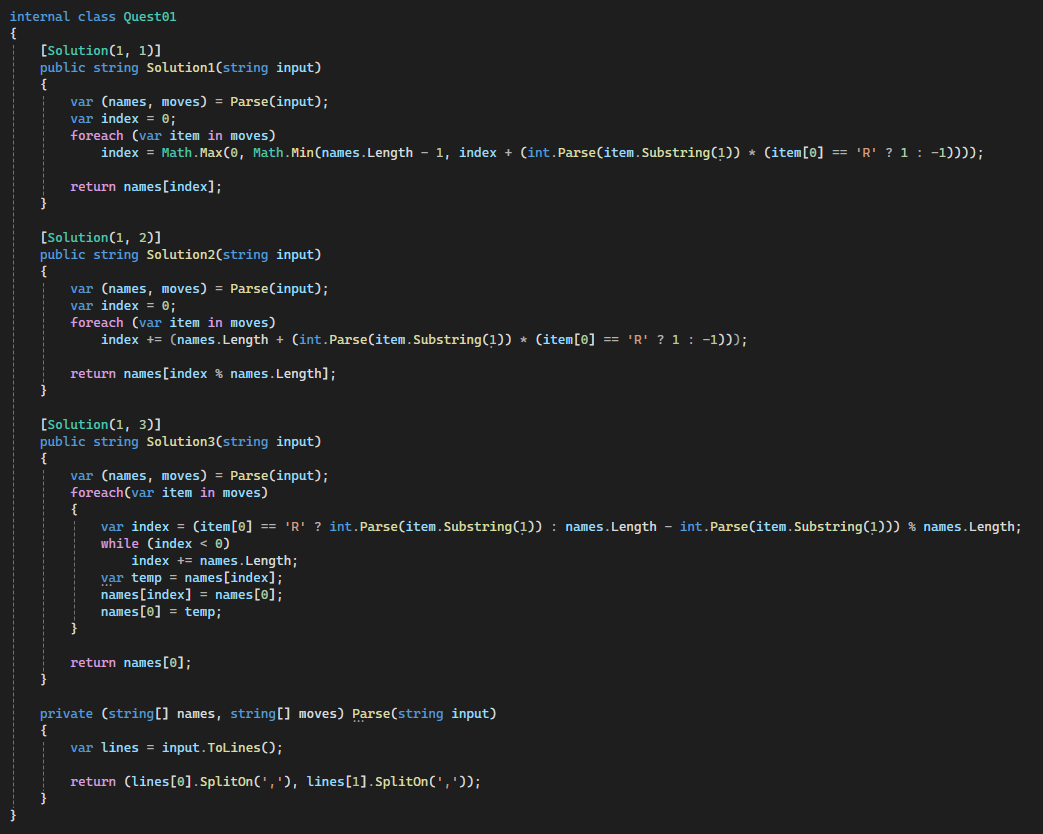Click Math.Max in Solution1
1043x834 pixels.
click(192, 153)
